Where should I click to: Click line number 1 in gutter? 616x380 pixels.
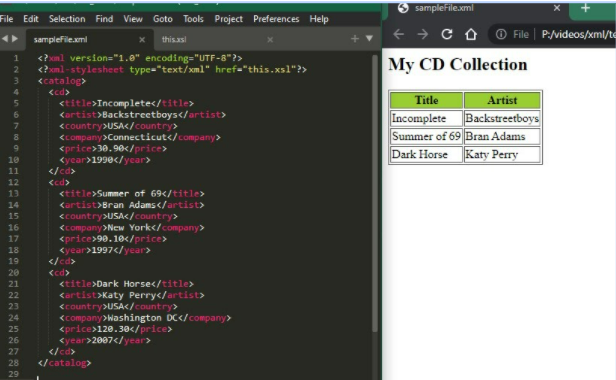click(x=16, y=58)
